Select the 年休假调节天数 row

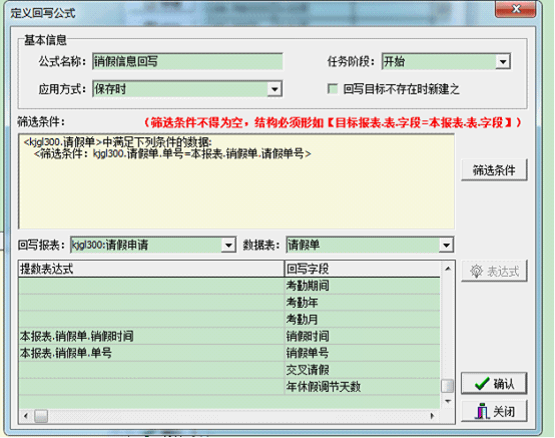pyautogui.click(x=229, y=387)
